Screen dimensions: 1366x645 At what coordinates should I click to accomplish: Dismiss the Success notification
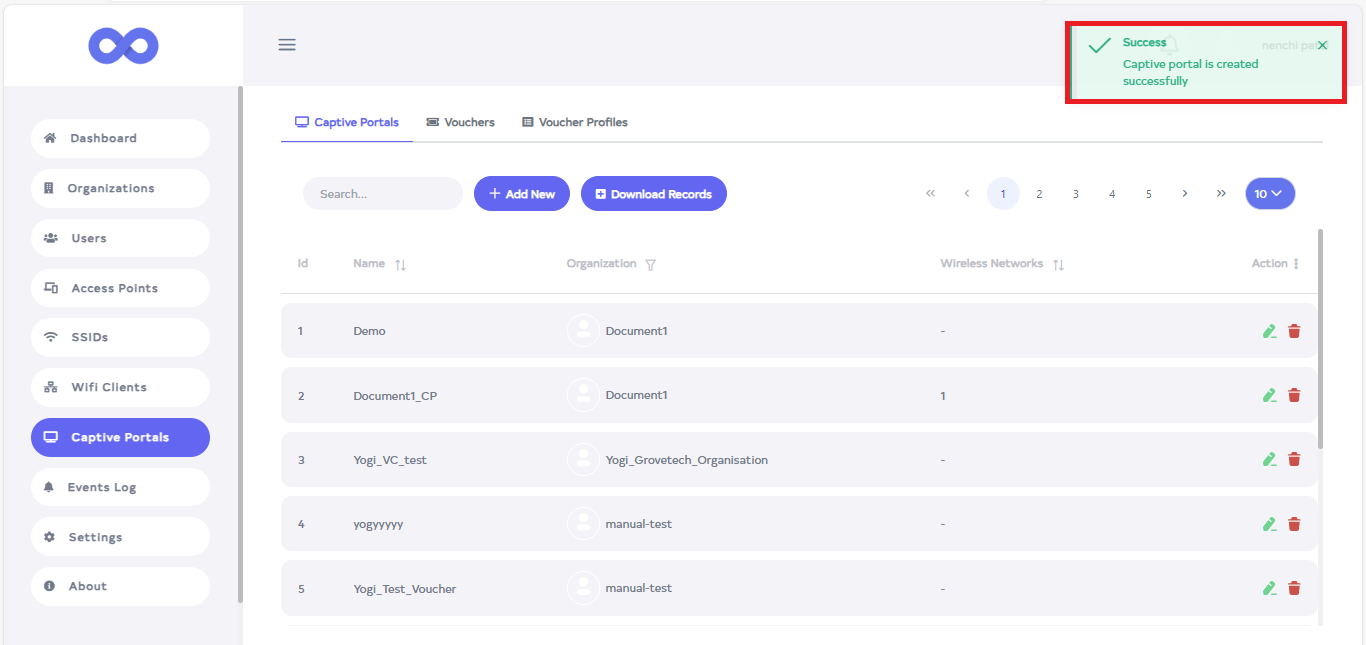click(1322, 46)
